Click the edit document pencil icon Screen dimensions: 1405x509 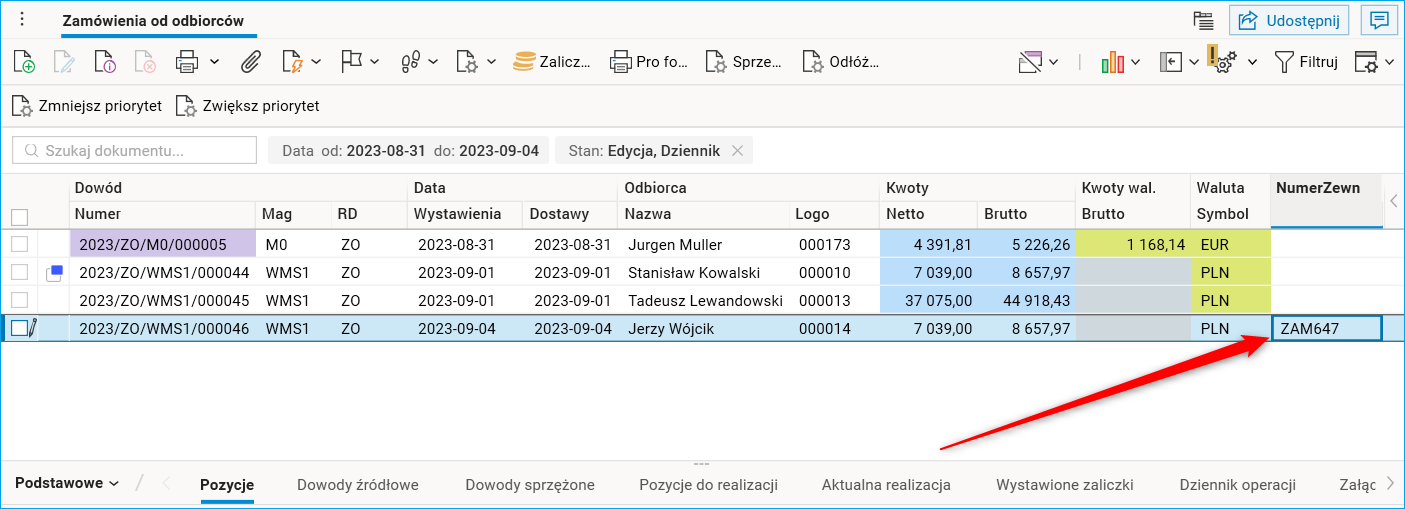64,62
